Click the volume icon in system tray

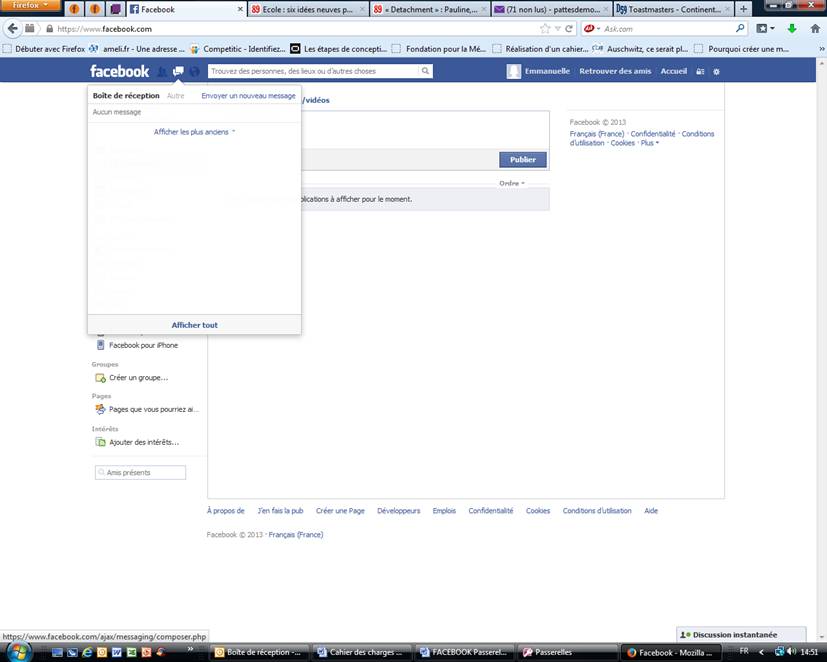(x=791, y=651)
